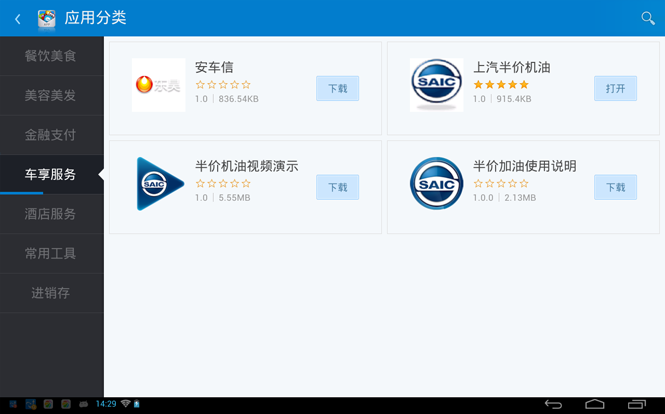Tap the five-star rating of 上汽半价机油
The image size is (665, 414).
point(501,84)
